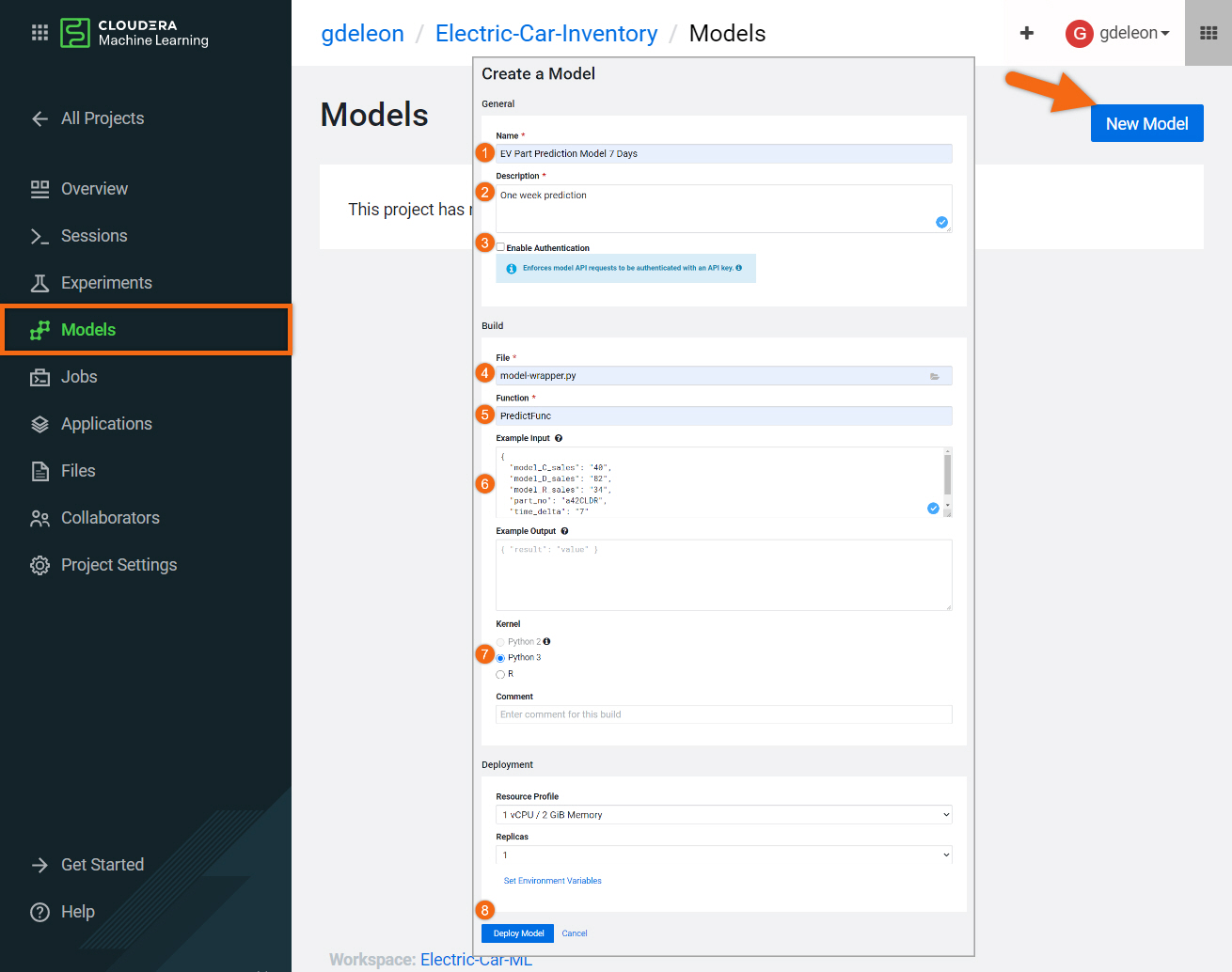This screenshot has height=972, width=1232.
Task: Click the Example Input code area
Action: point(719,482)
